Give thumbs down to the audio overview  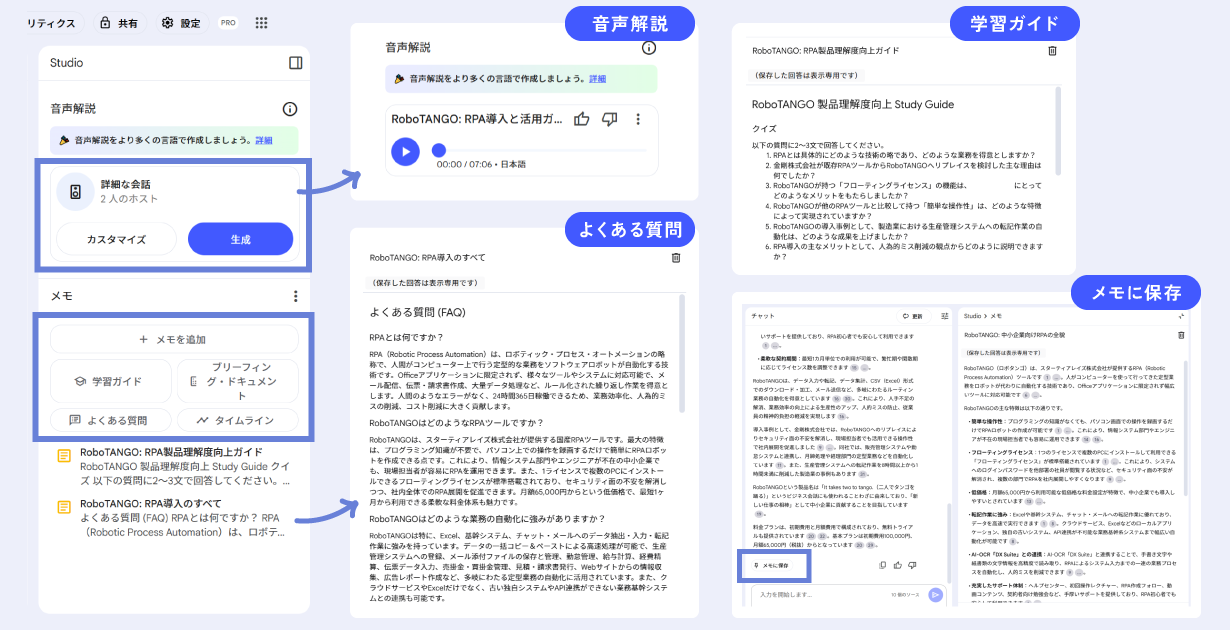[609, 119]
